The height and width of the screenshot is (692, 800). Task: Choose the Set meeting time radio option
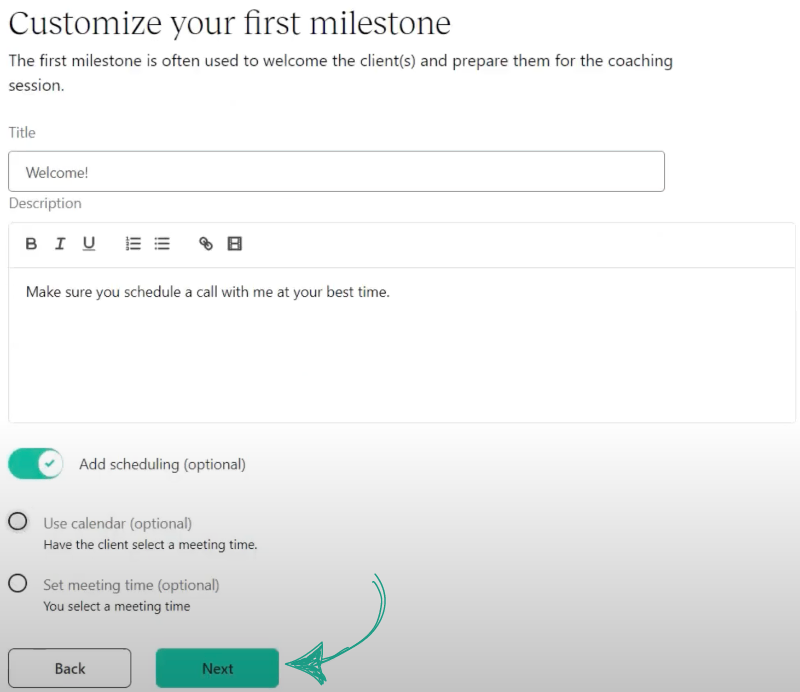tap(18, 583)
